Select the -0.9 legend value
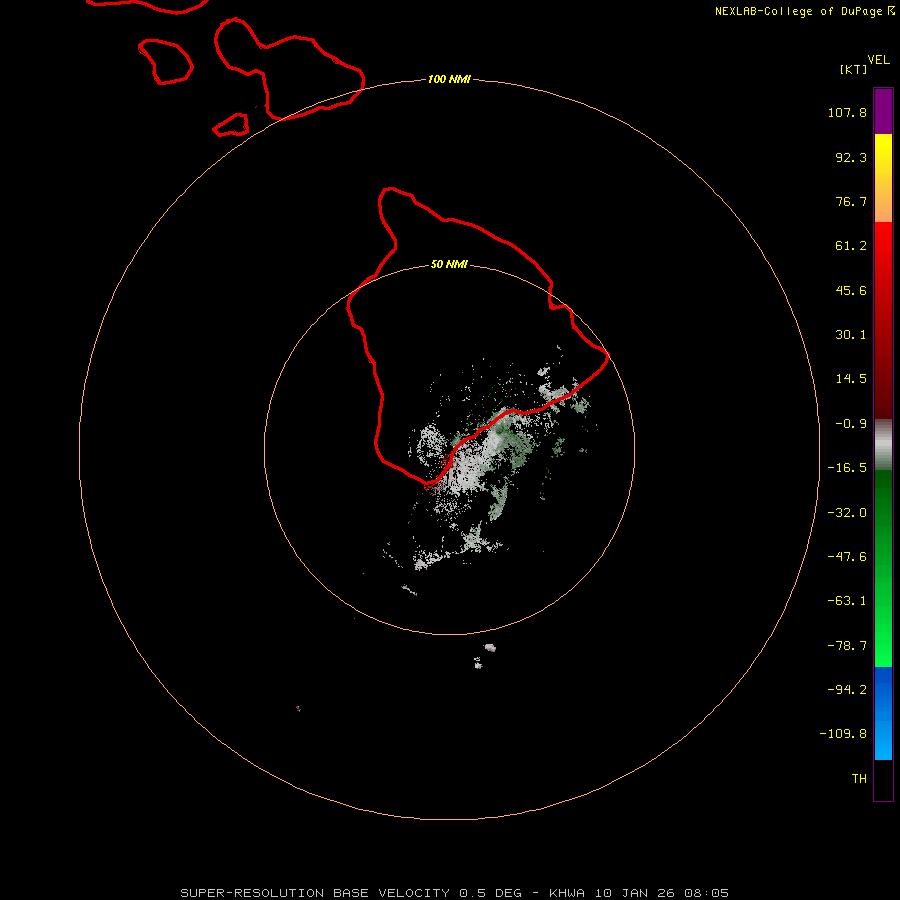This screenshot has width=900, height=900. [851, 424]
